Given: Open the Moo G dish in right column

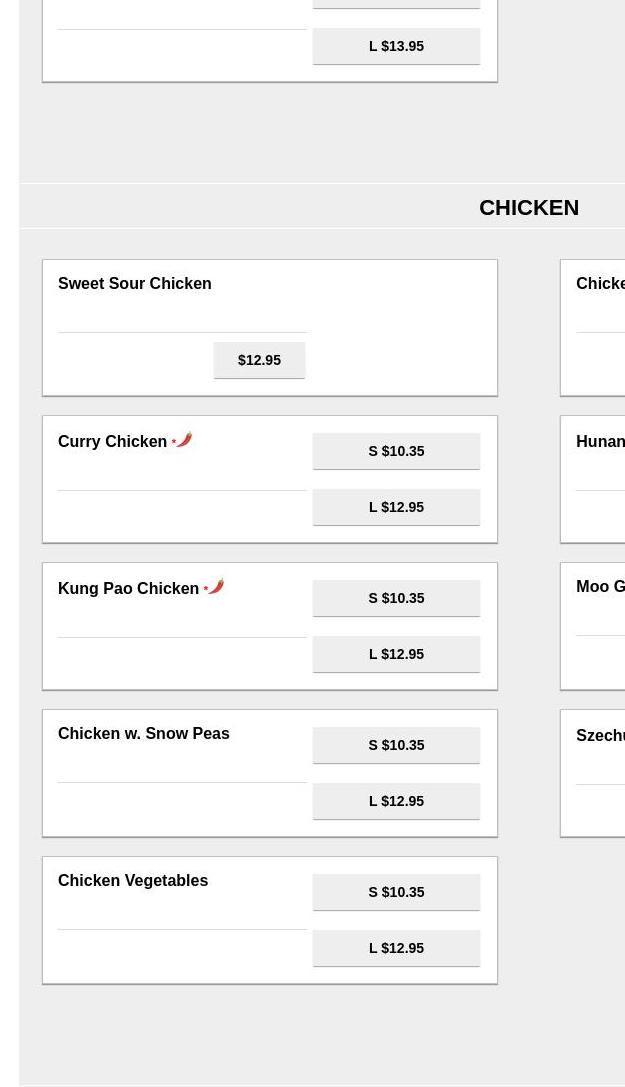Looking at the screenshot, I should (x=601, y=587).
